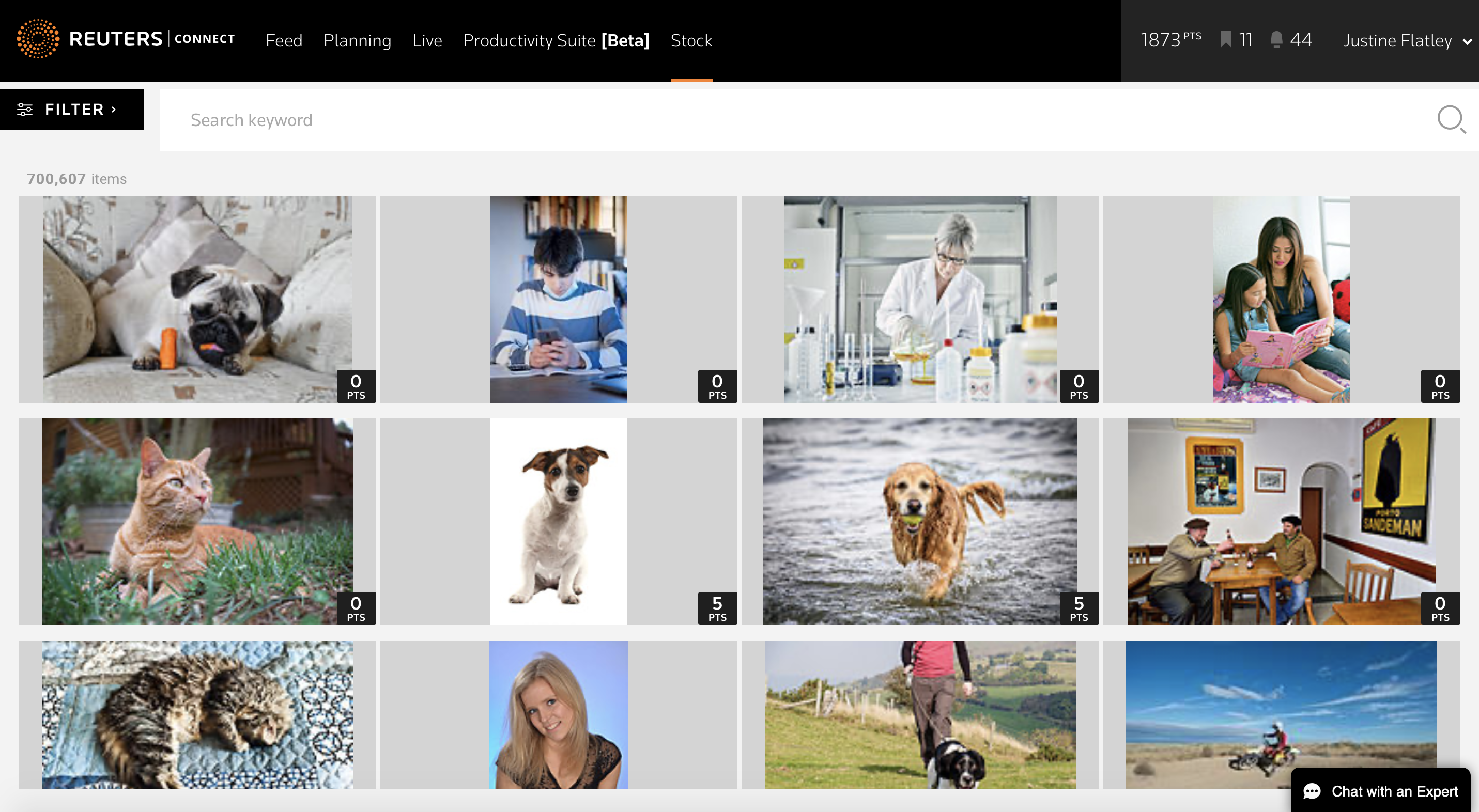Click the Live tab in navigation

pos(426,40)
